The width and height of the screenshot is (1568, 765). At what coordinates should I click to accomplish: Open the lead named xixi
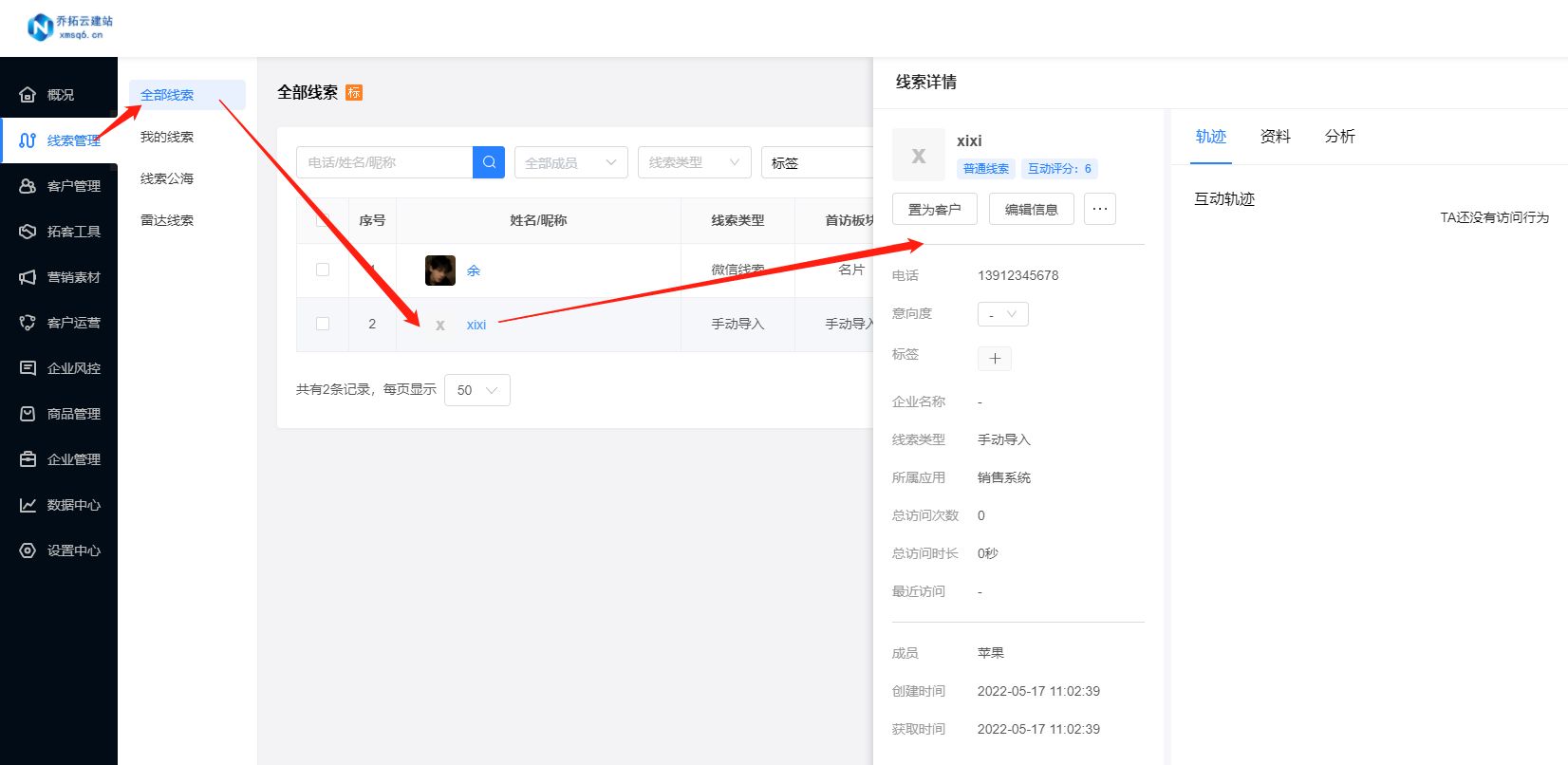(476, 325)
